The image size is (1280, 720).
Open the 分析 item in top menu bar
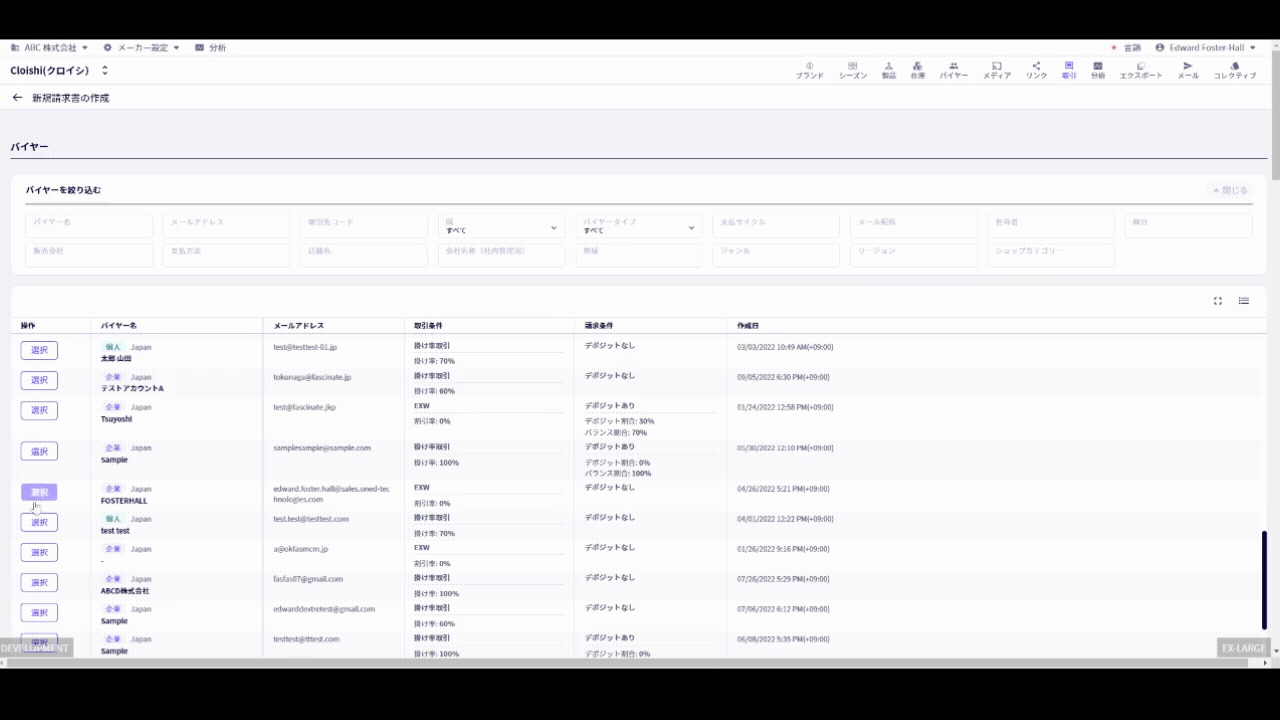(x=210, y=47)
